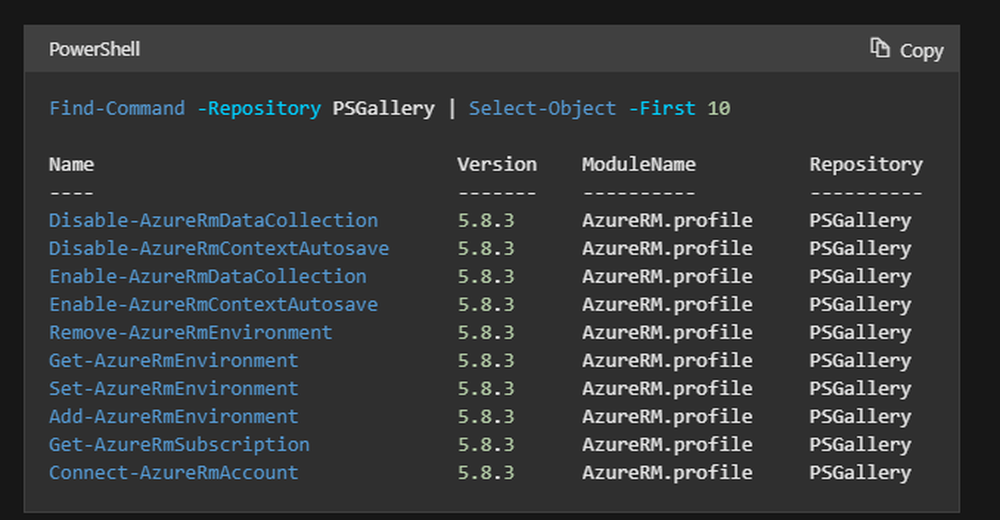Click Remove-AzureRmEnvironment in the Name column
Image resolution: width=1000 pixels, height=520 pixels.
(191, 332)
